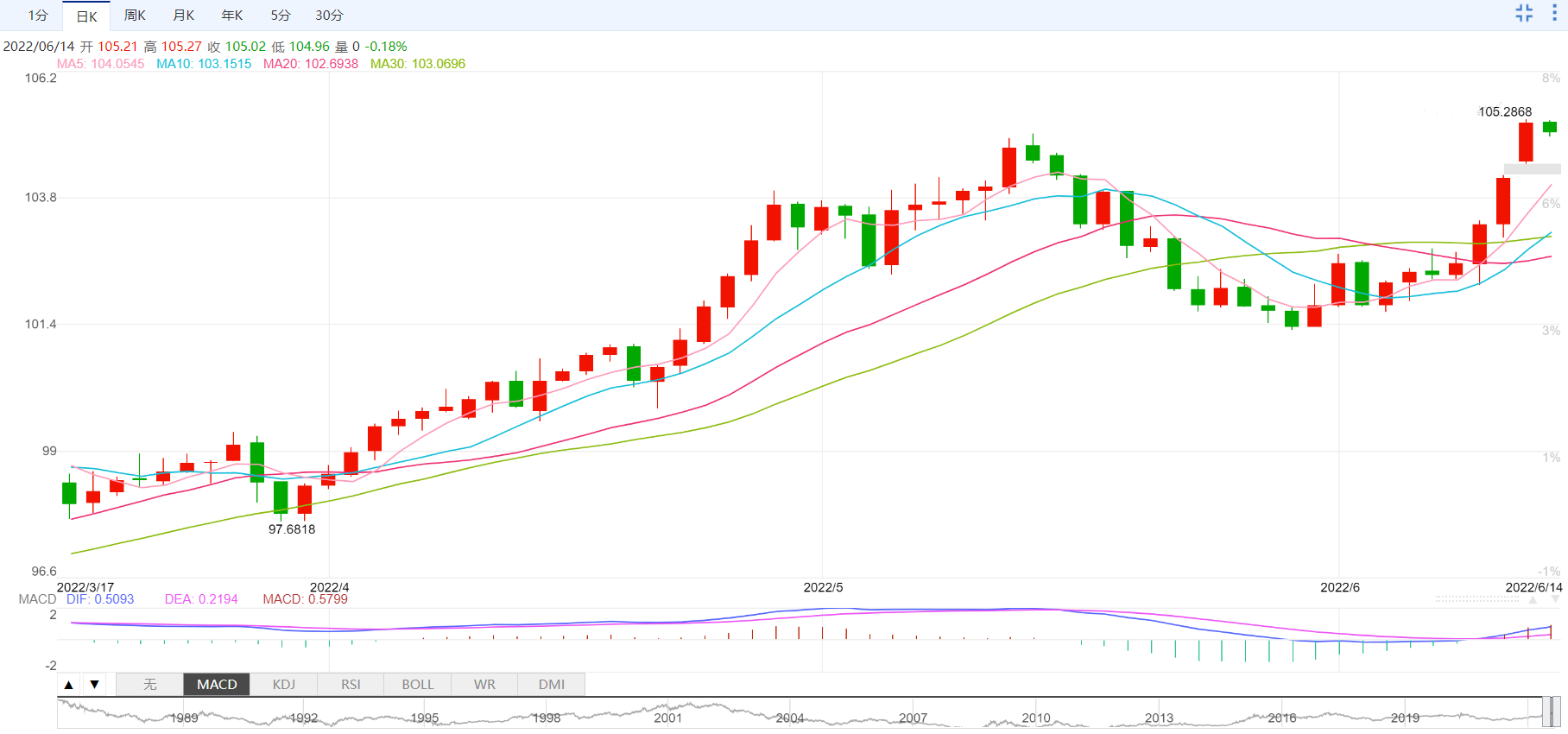This screenshot has height=734, width=1568.
Task: Click the 1992 marker on overview timeline
Action: pyautogui.click(x=304, y=718)
